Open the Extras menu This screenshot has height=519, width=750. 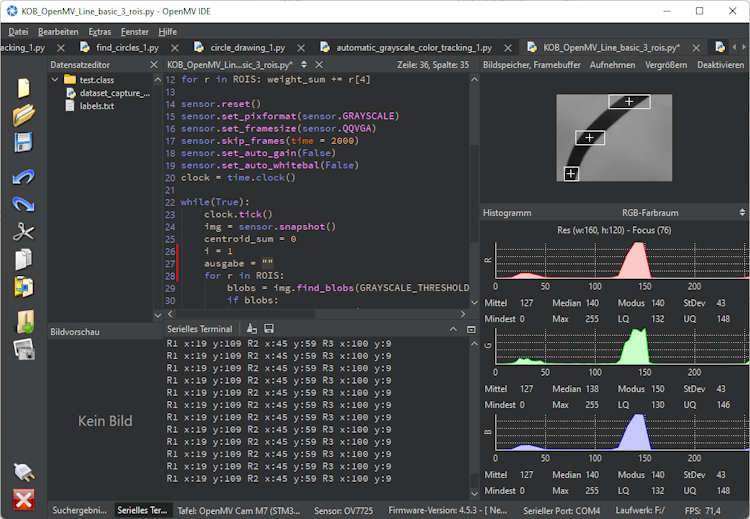click(99, 31)
